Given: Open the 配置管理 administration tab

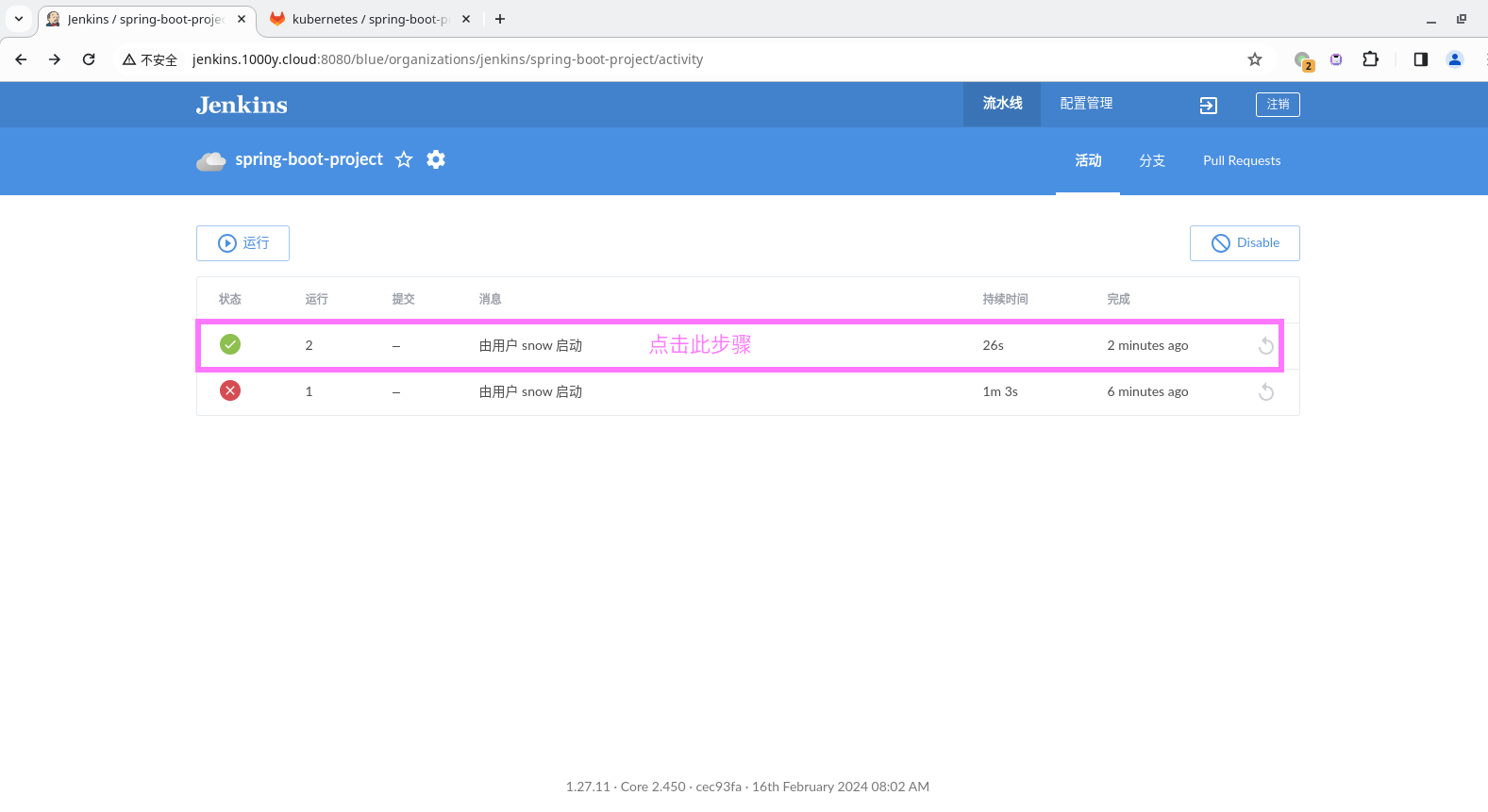Looking at the screenshot, I should (1086, 104).
